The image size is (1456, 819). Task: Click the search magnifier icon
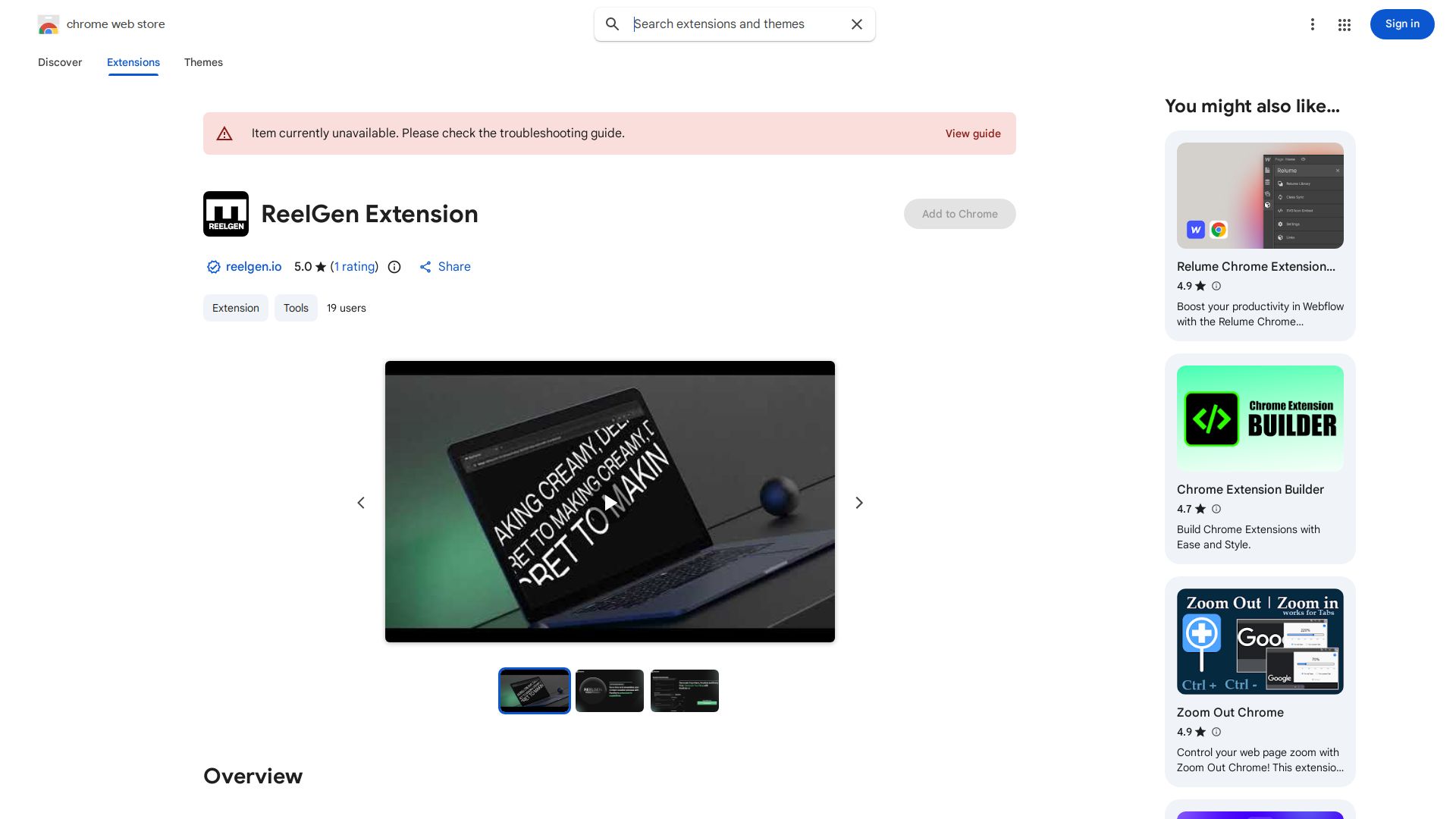tap(612, 24)
